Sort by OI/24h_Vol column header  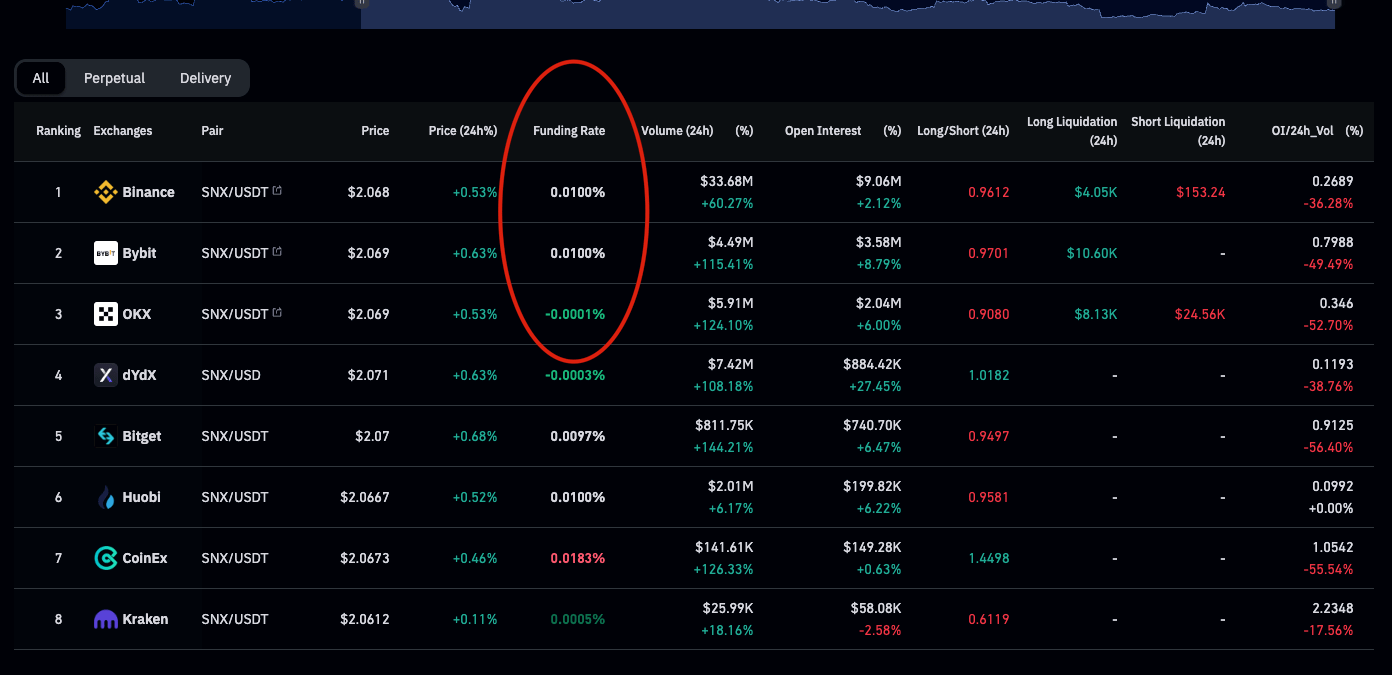[1301, 131]
